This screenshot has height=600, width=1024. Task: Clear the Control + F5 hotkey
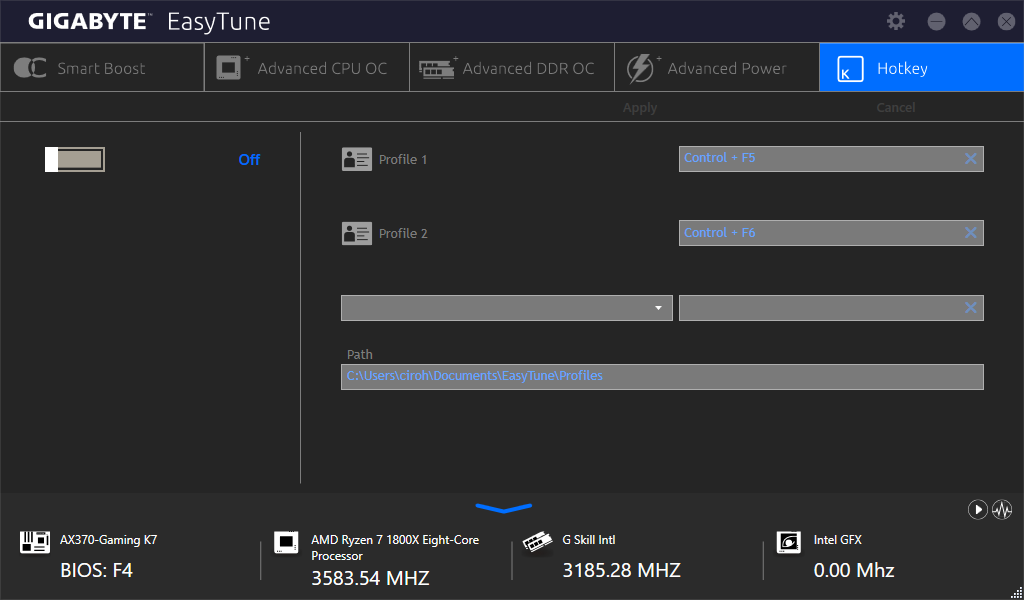pyautogui.click(x=970, y=159)
